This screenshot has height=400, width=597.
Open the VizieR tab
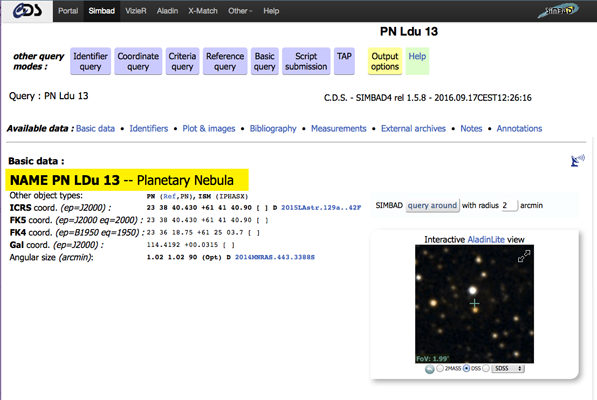[136, 11]
